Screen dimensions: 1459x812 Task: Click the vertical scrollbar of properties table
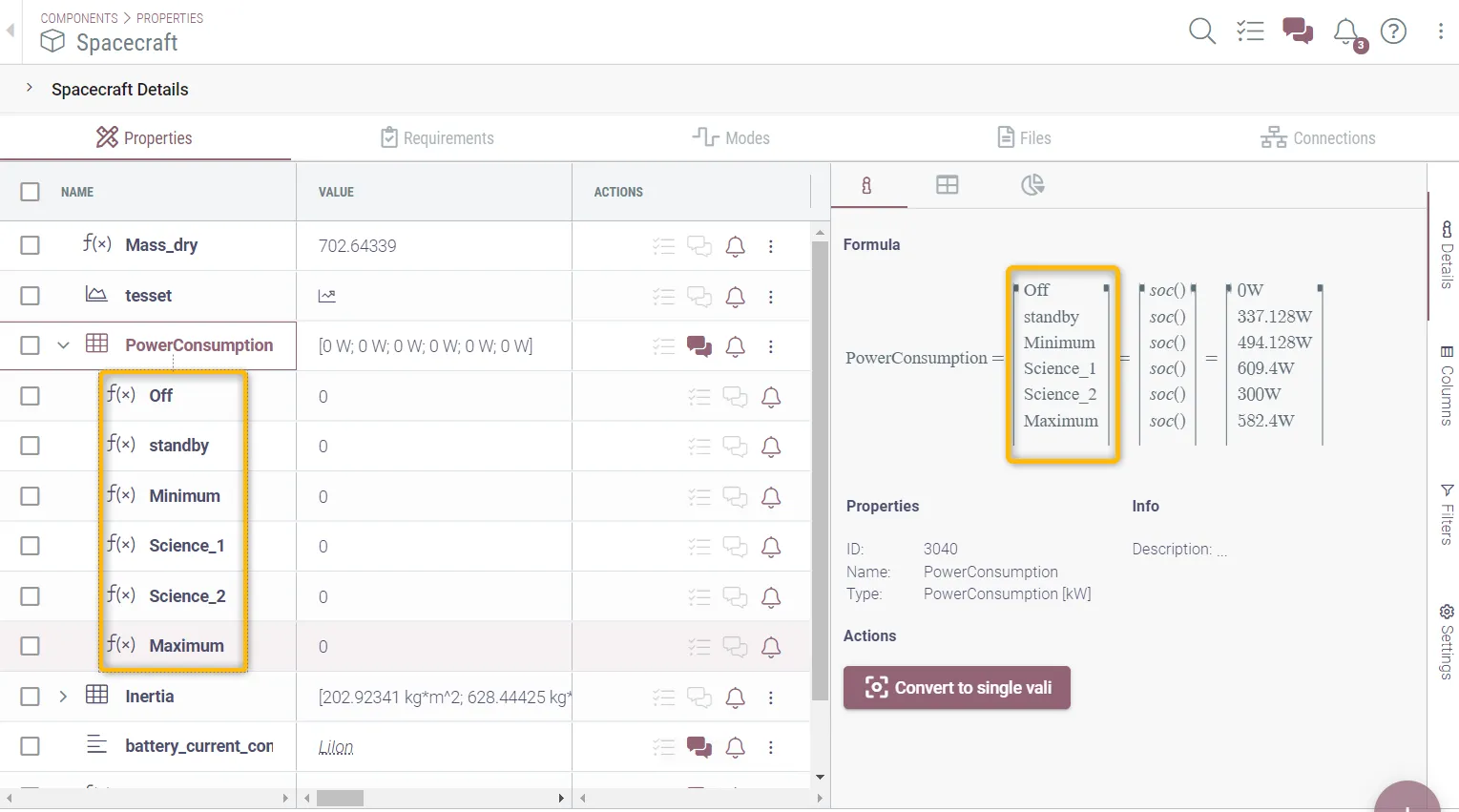(820, 468)
